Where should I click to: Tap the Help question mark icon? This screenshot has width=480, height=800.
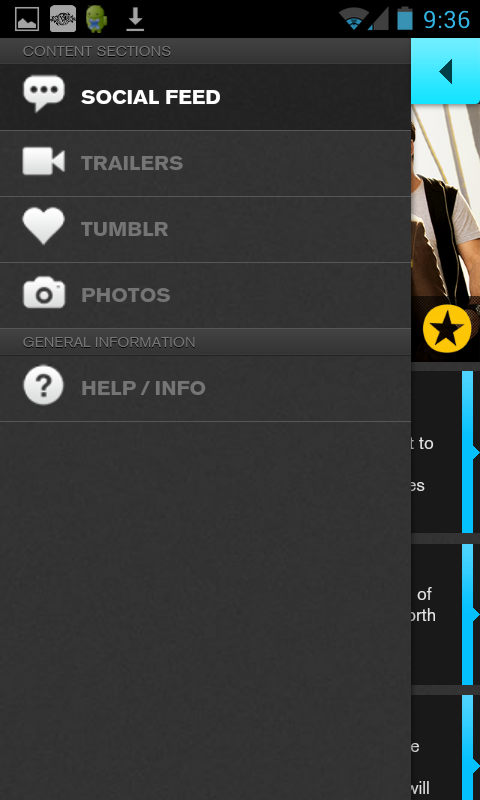[x=44, y=385]
